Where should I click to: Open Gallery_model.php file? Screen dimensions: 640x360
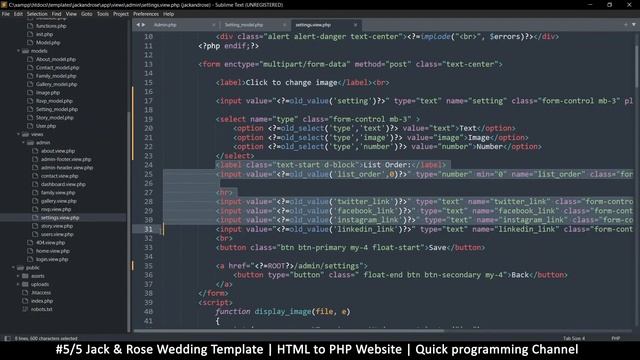(56, 84)
